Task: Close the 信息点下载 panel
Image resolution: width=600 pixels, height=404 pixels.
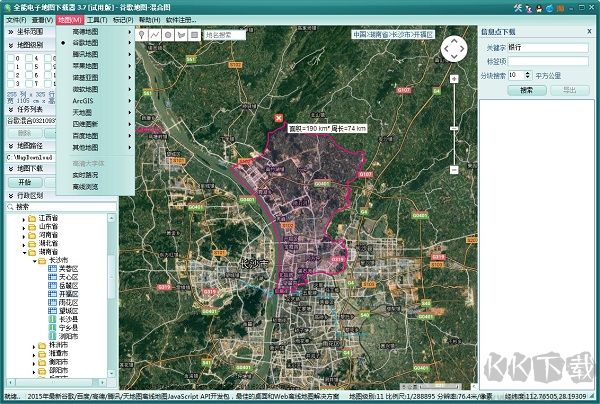Action: click(587, 31)
